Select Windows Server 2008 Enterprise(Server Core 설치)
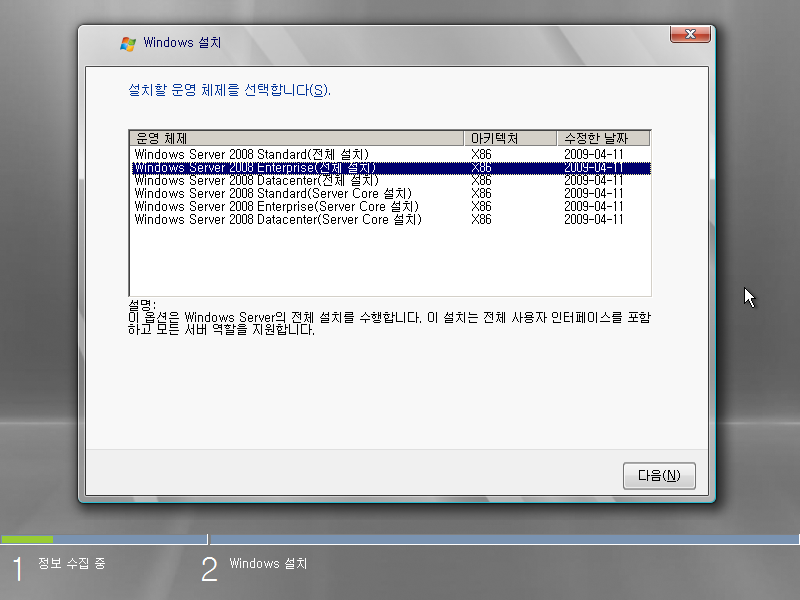 (x=391, y=207)
